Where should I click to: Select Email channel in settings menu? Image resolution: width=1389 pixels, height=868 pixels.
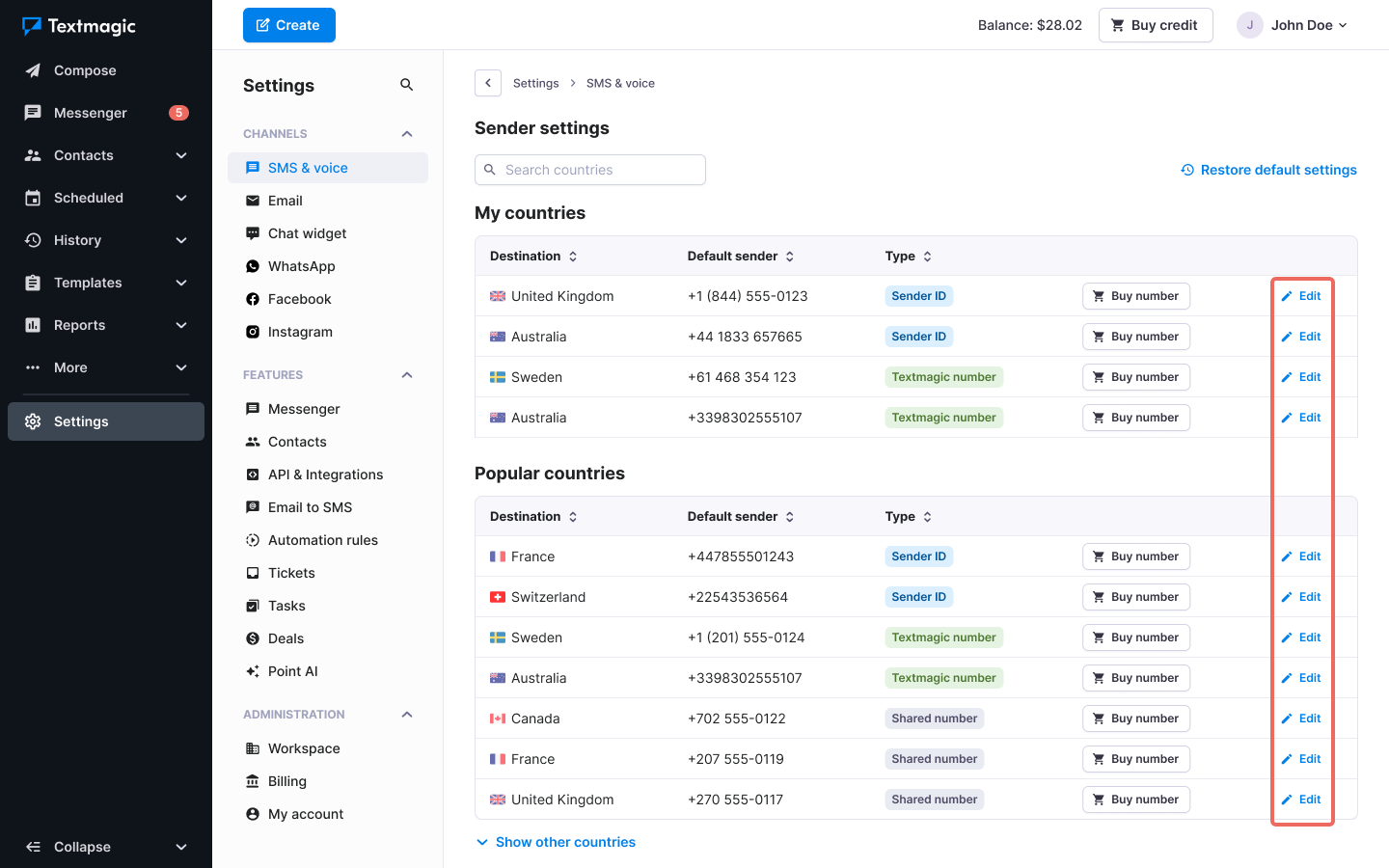coord(285,201)
